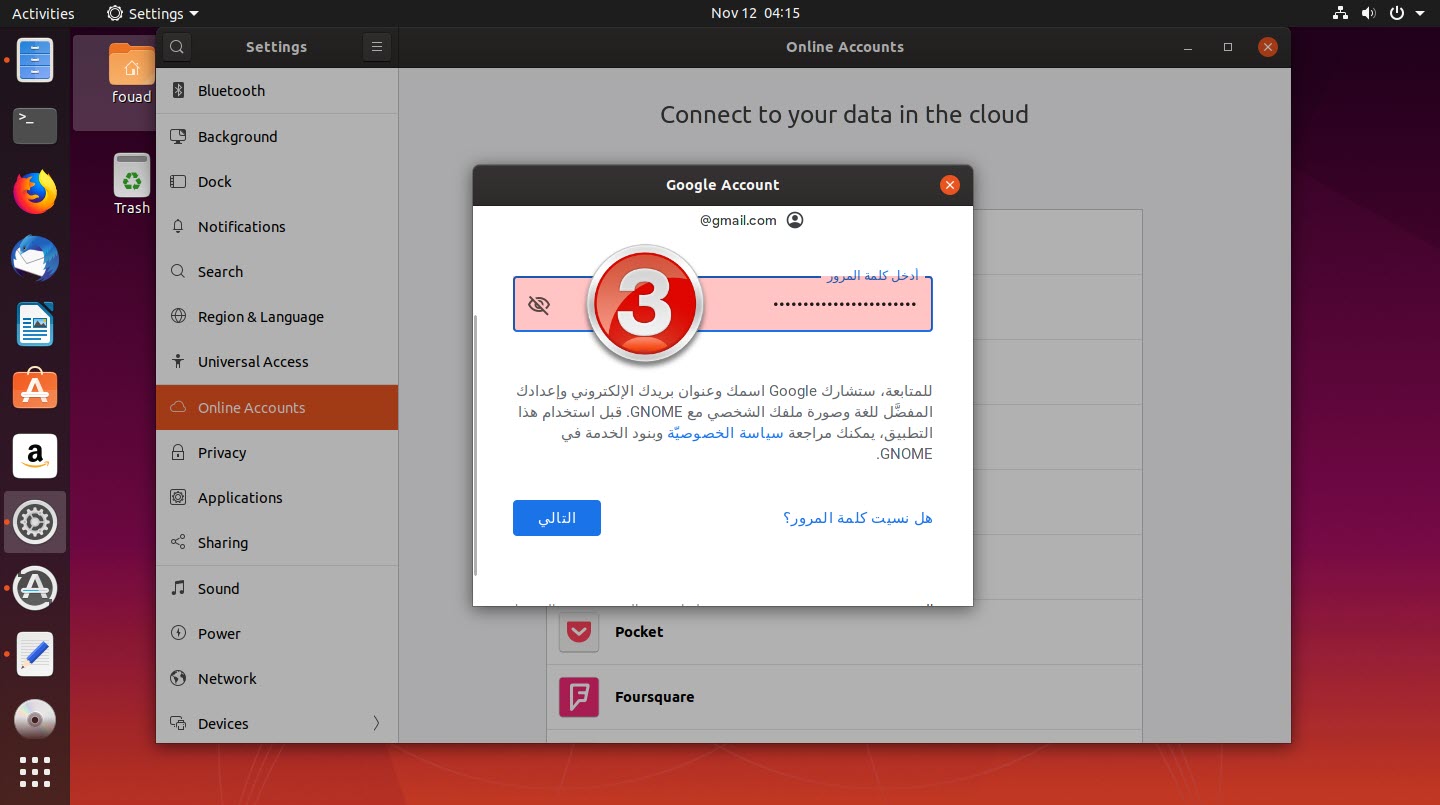Select Online Accounts in the sidebar
1440x805 pixels.
(277, 408)
